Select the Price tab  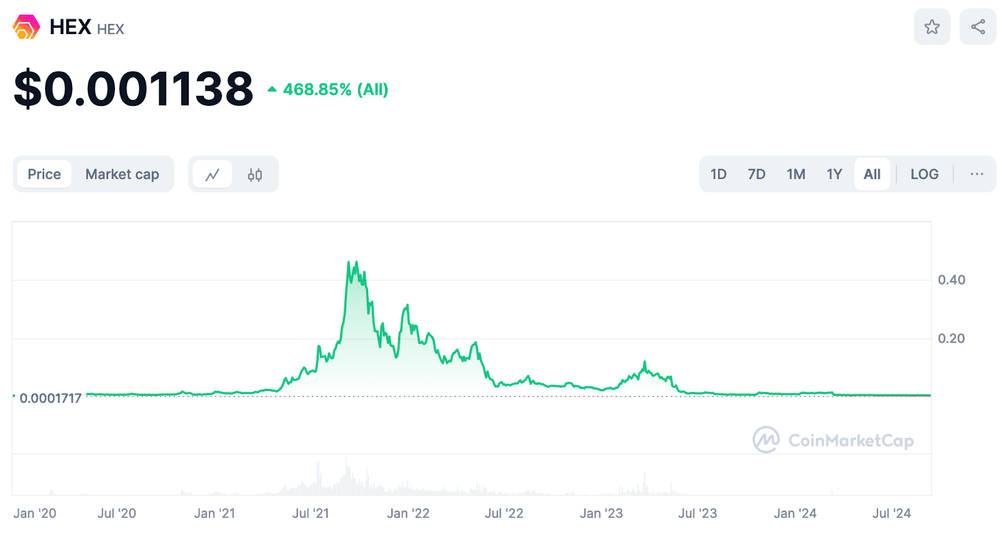click(x=44, y=174)
